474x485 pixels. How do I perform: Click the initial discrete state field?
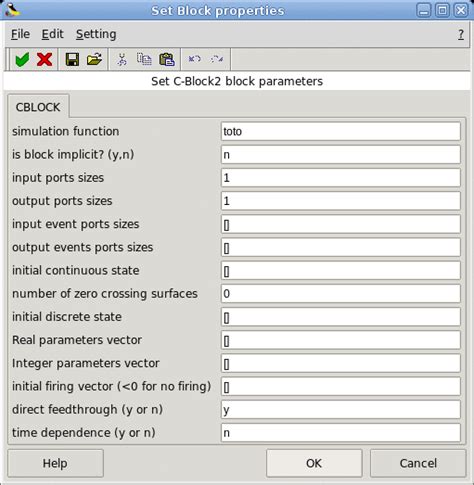pyautogui.click(x=341, y=317)
